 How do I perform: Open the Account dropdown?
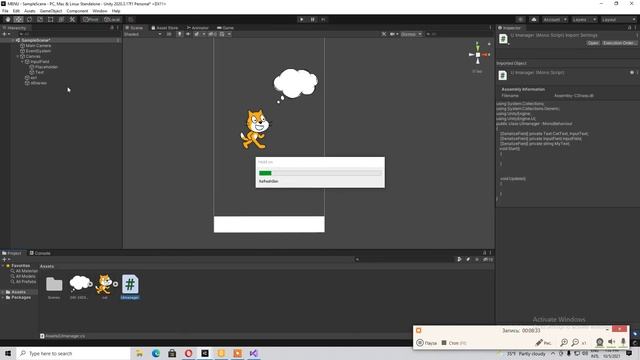[554, 19]
